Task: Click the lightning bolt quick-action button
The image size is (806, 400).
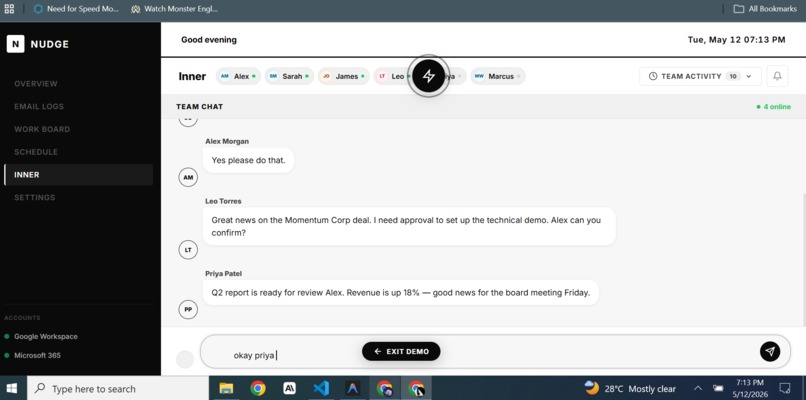Action: (x=429, y=76)
